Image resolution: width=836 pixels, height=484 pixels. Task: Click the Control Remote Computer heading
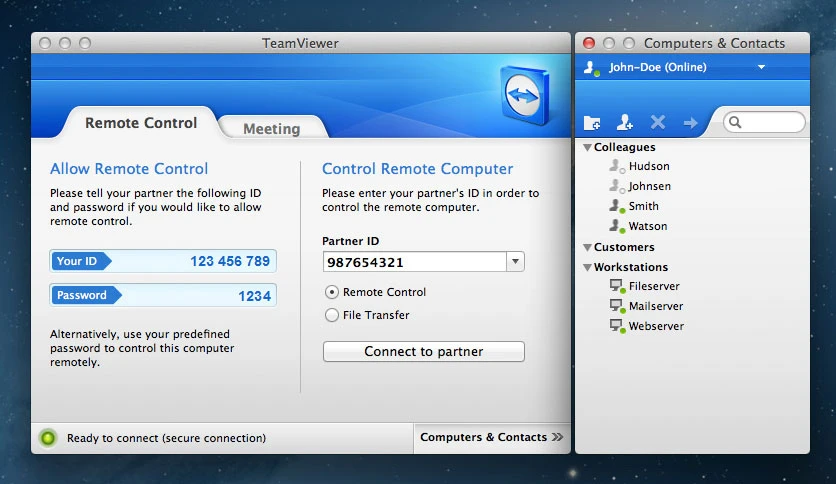point(417,169)
